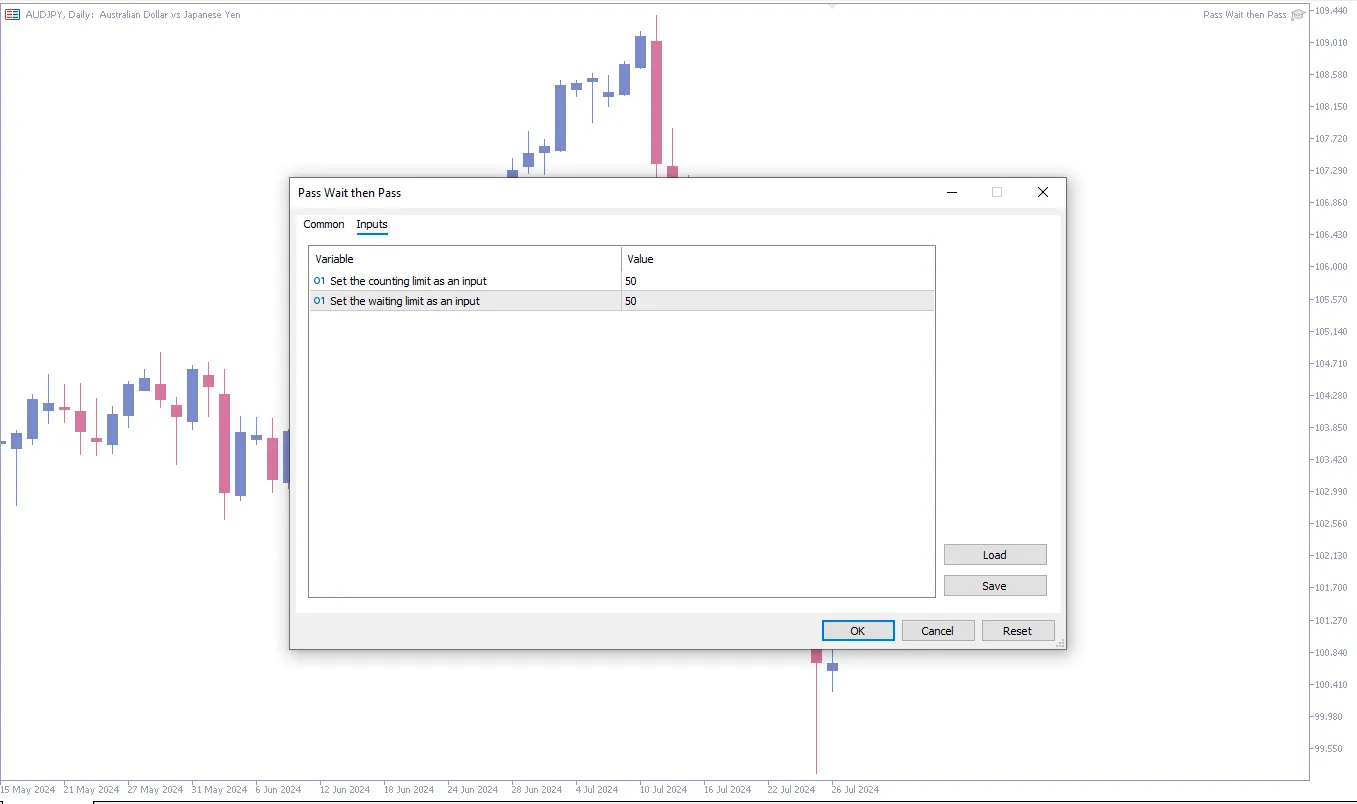This screenshot has height=804, width=1357.
Task: Click the Load button
Action: coord(995,555)
